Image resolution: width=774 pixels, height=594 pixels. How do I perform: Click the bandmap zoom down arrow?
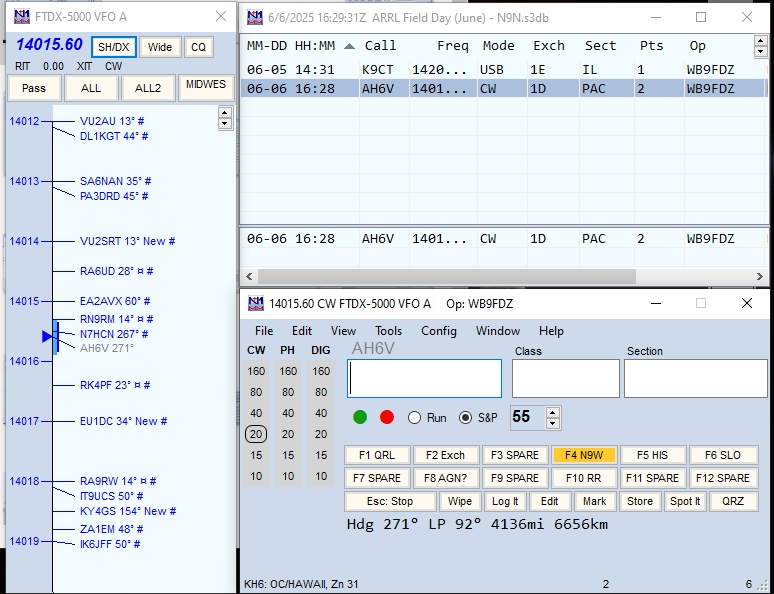coord(225,124)
